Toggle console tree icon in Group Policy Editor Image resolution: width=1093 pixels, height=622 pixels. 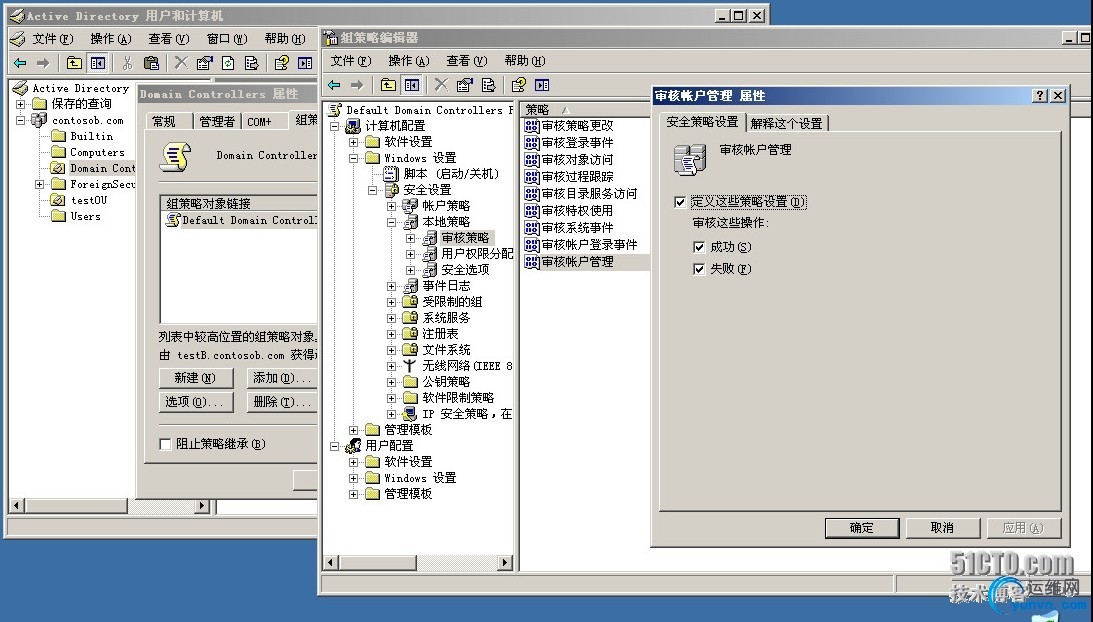[x=412, y=85]
